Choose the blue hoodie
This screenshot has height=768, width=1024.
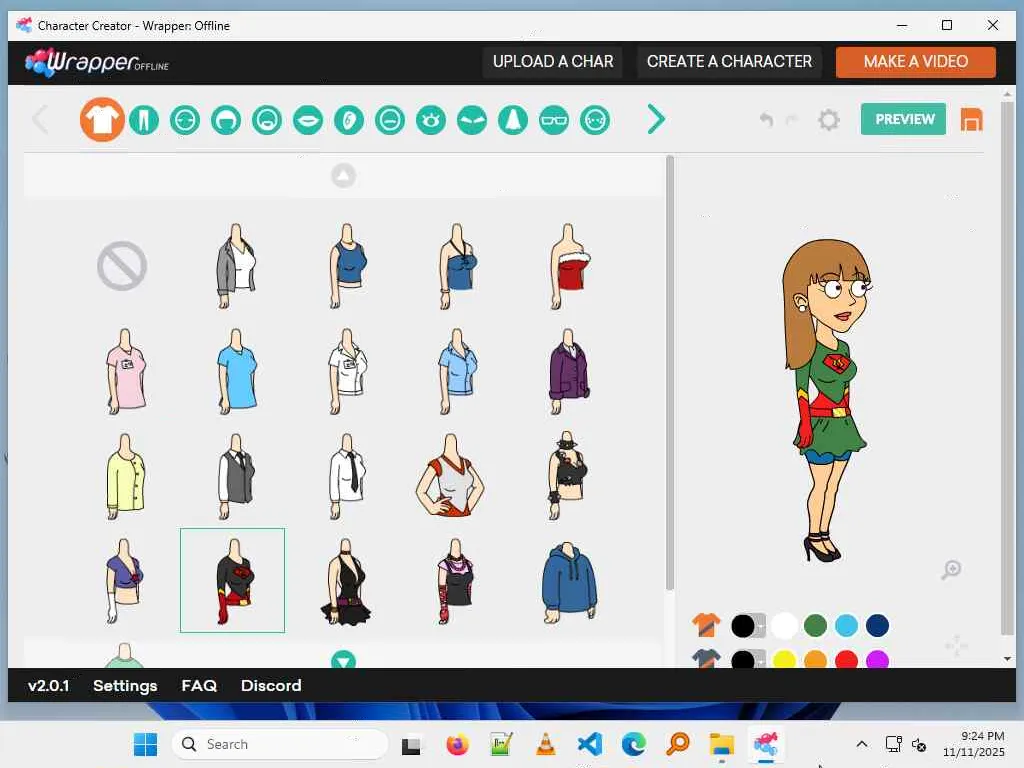point(569,581)
